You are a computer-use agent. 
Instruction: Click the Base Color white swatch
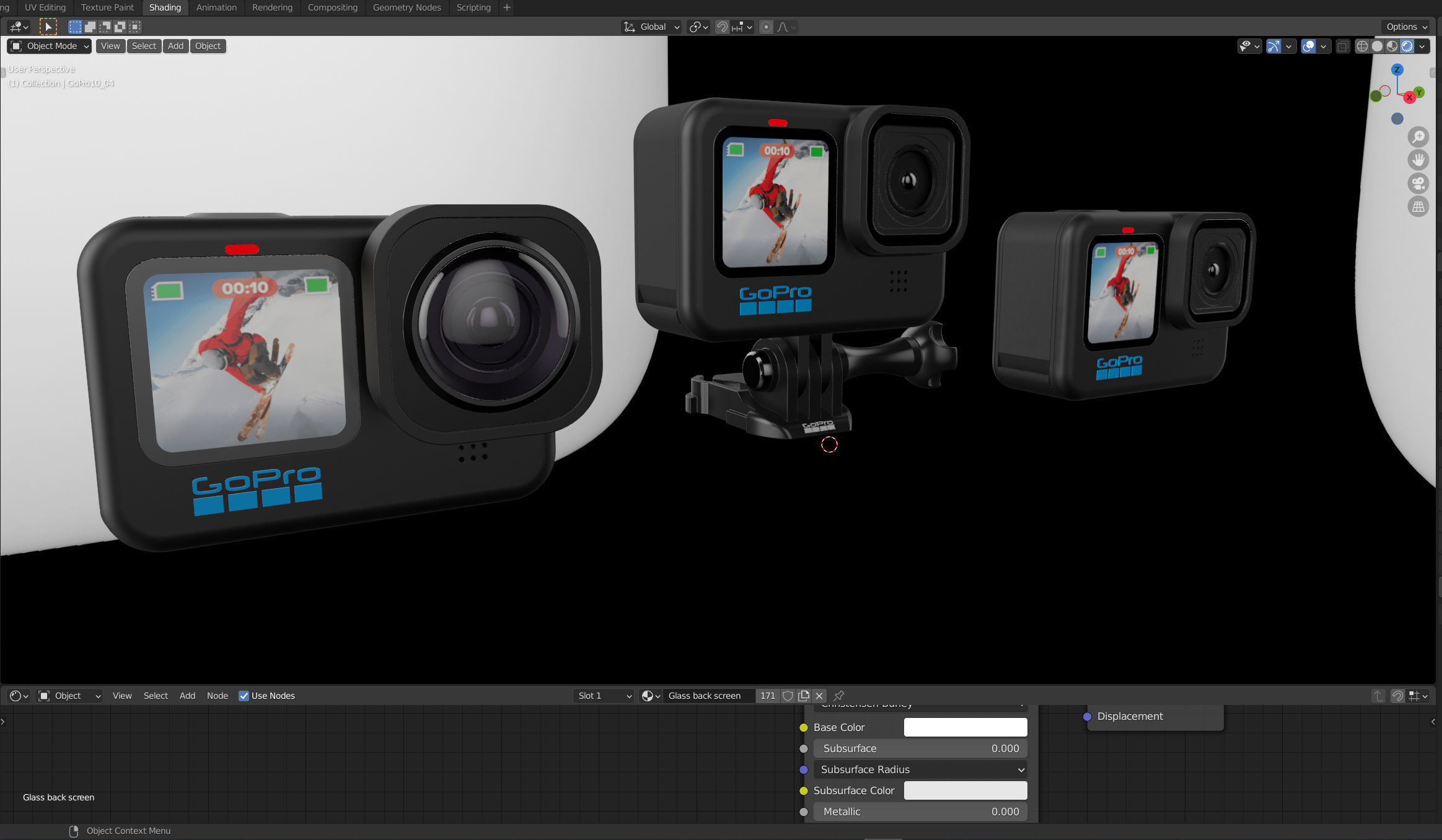click(x=965, y=727)
